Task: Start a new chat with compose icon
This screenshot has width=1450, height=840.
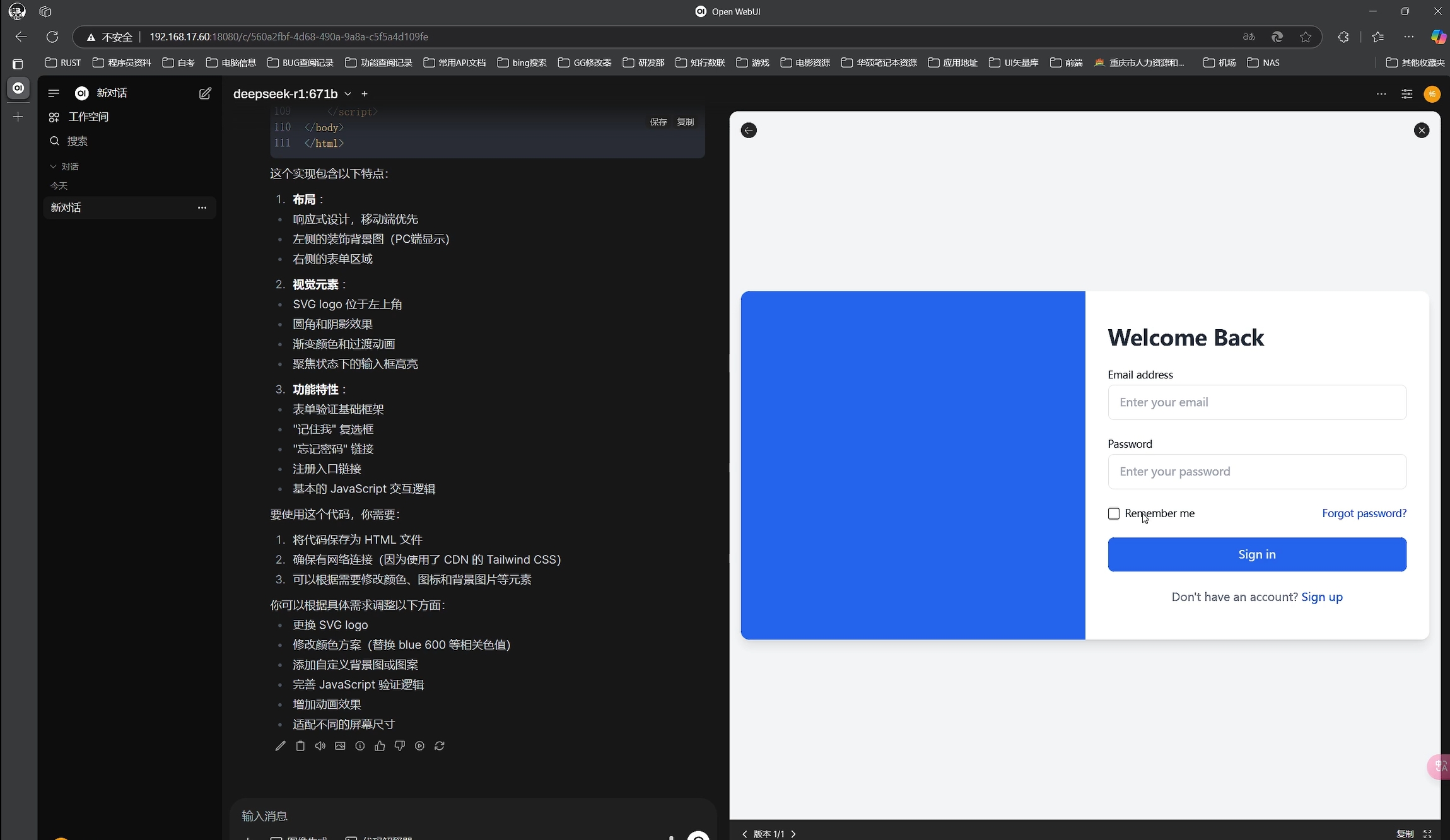Action: [x=205, y=93]
